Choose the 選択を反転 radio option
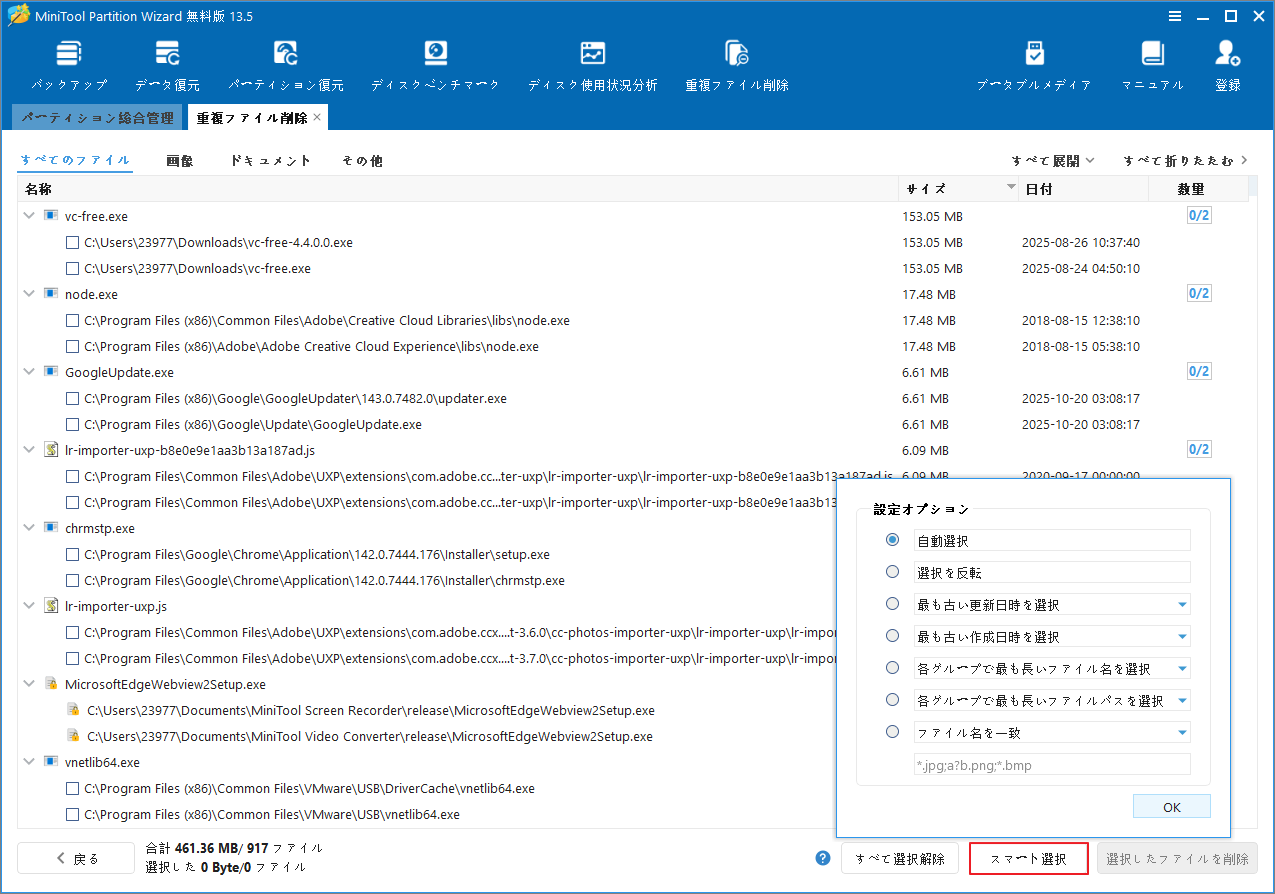 (892, 571)
